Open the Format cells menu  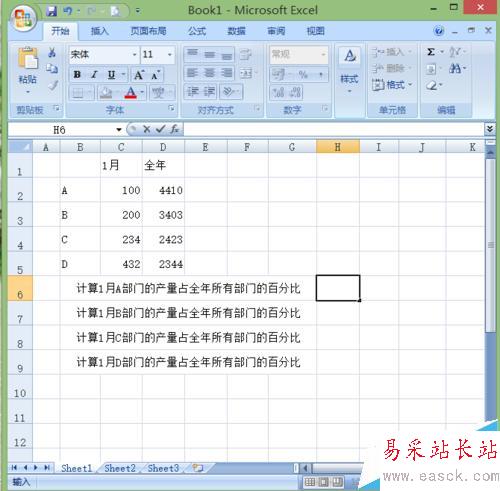click(392, 85)
